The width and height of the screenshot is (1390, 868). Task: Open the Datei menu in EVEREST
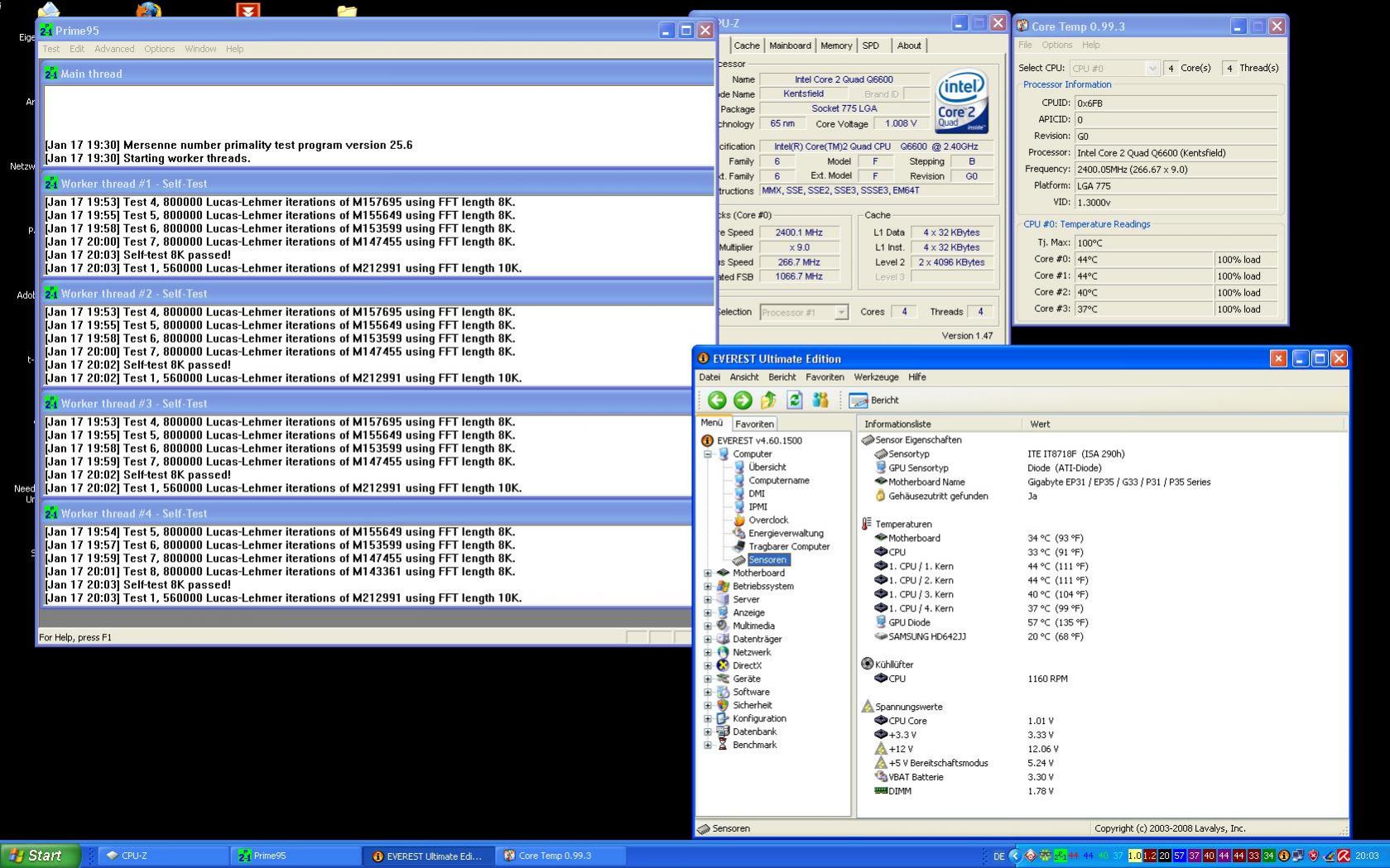tap(709, 377)
